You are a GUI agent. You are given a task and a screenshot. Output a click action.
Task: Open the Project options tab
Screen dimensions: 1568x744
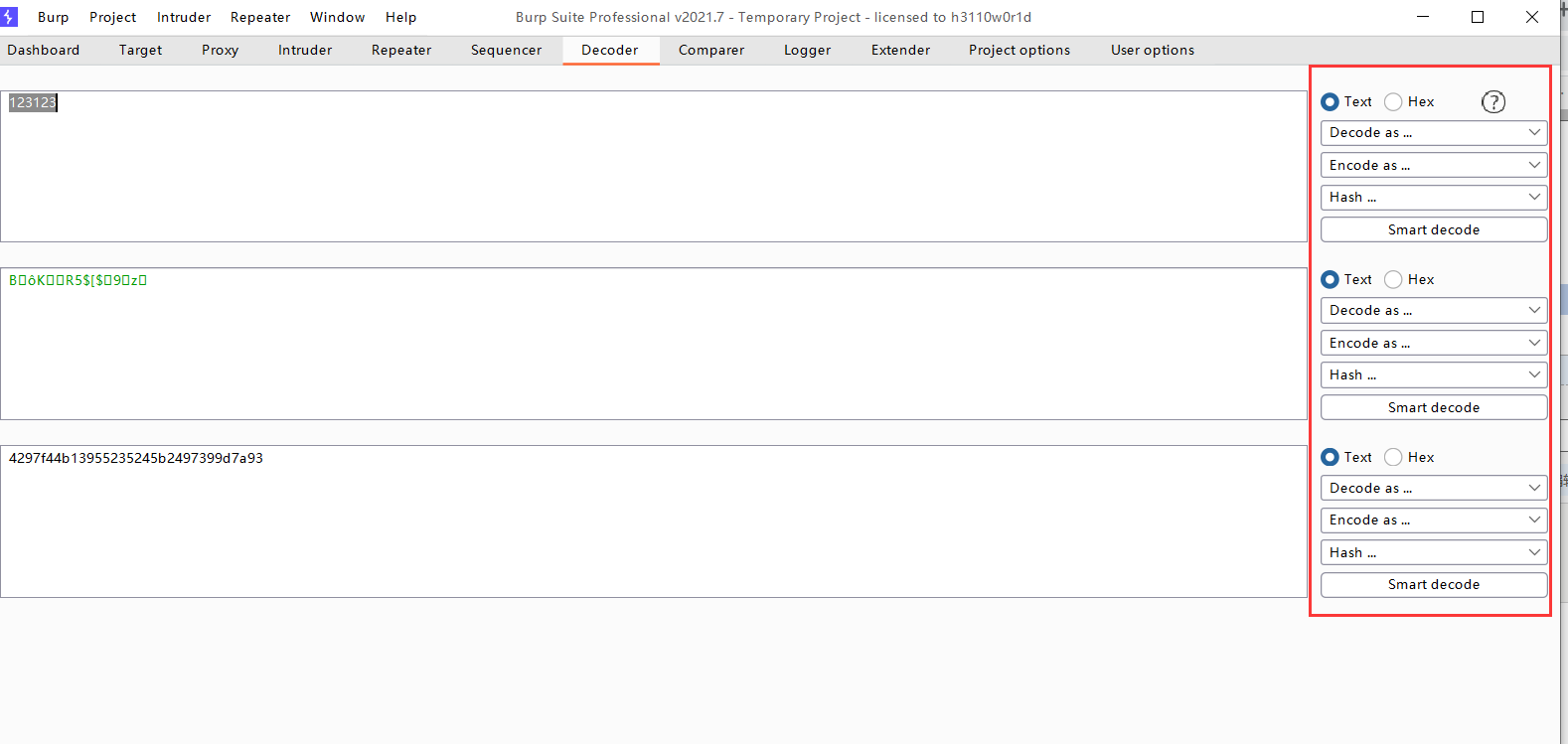coord(1019,50)
